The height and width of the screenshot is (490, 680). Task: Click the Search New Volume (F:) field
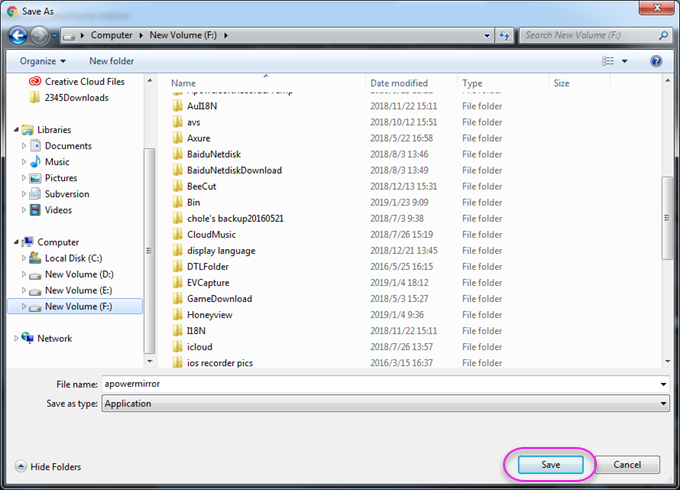[x=588, y=36]
